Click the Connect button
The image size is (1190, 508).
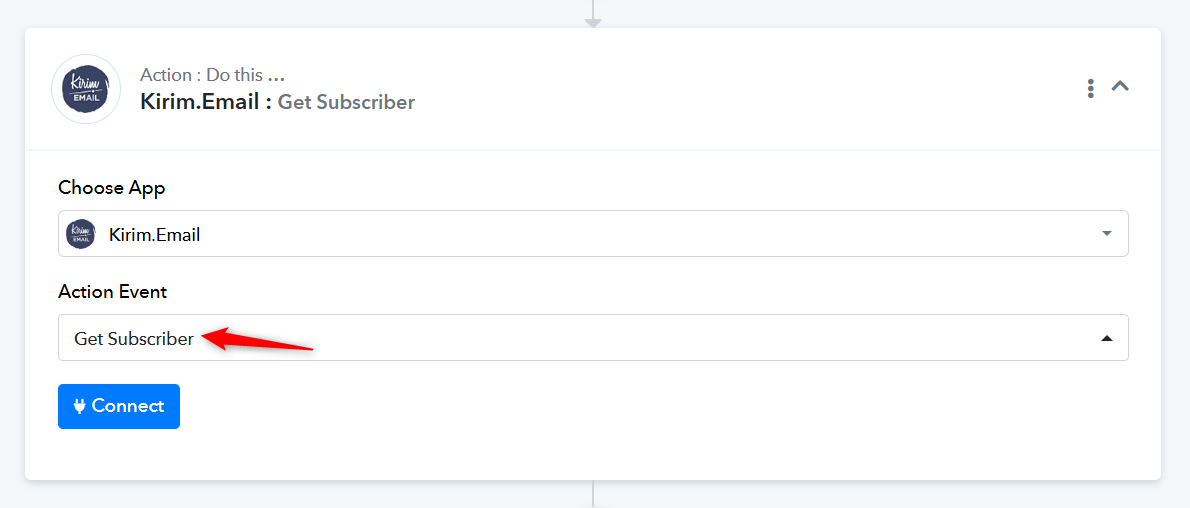pyautogui.click(x=119, y=406)
